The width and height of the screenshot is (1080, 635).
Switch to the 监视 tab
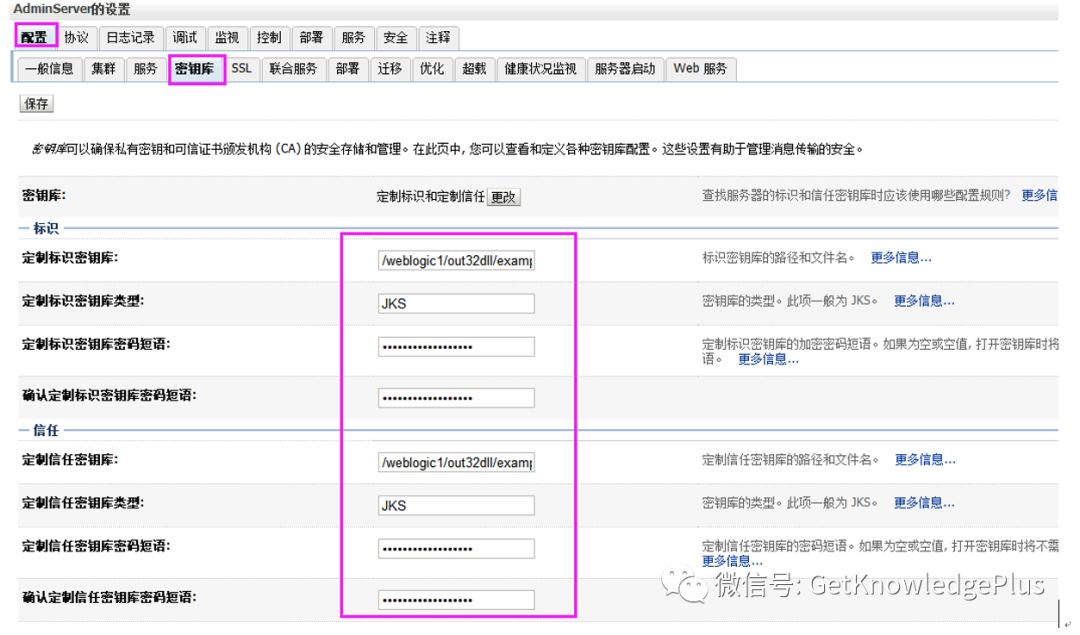click(226, 37)
